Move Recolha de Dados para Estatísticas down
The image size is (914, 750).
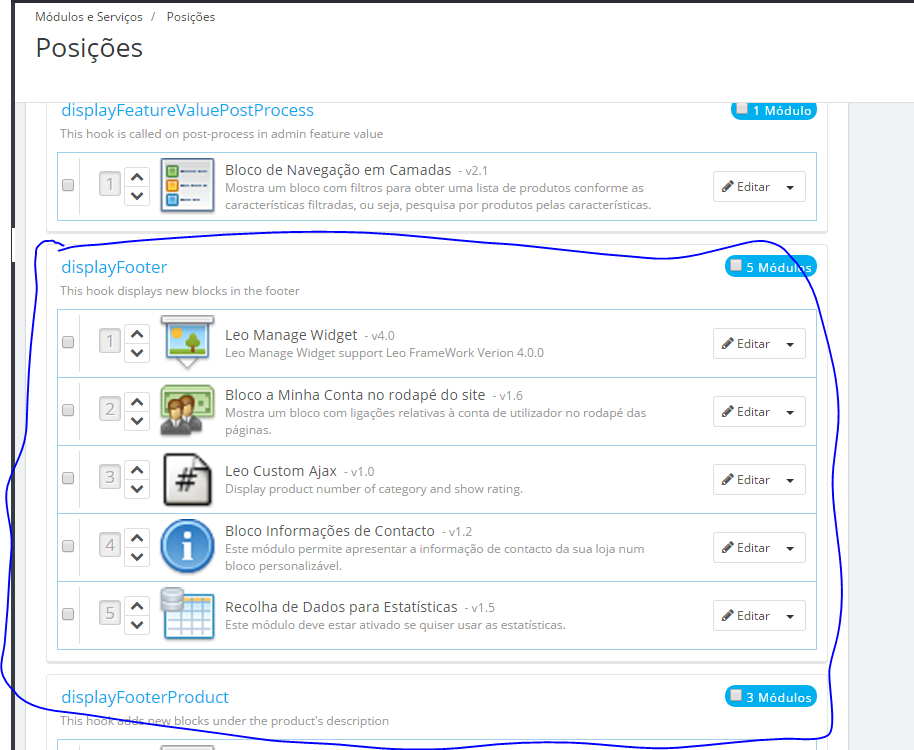point(137,625)
